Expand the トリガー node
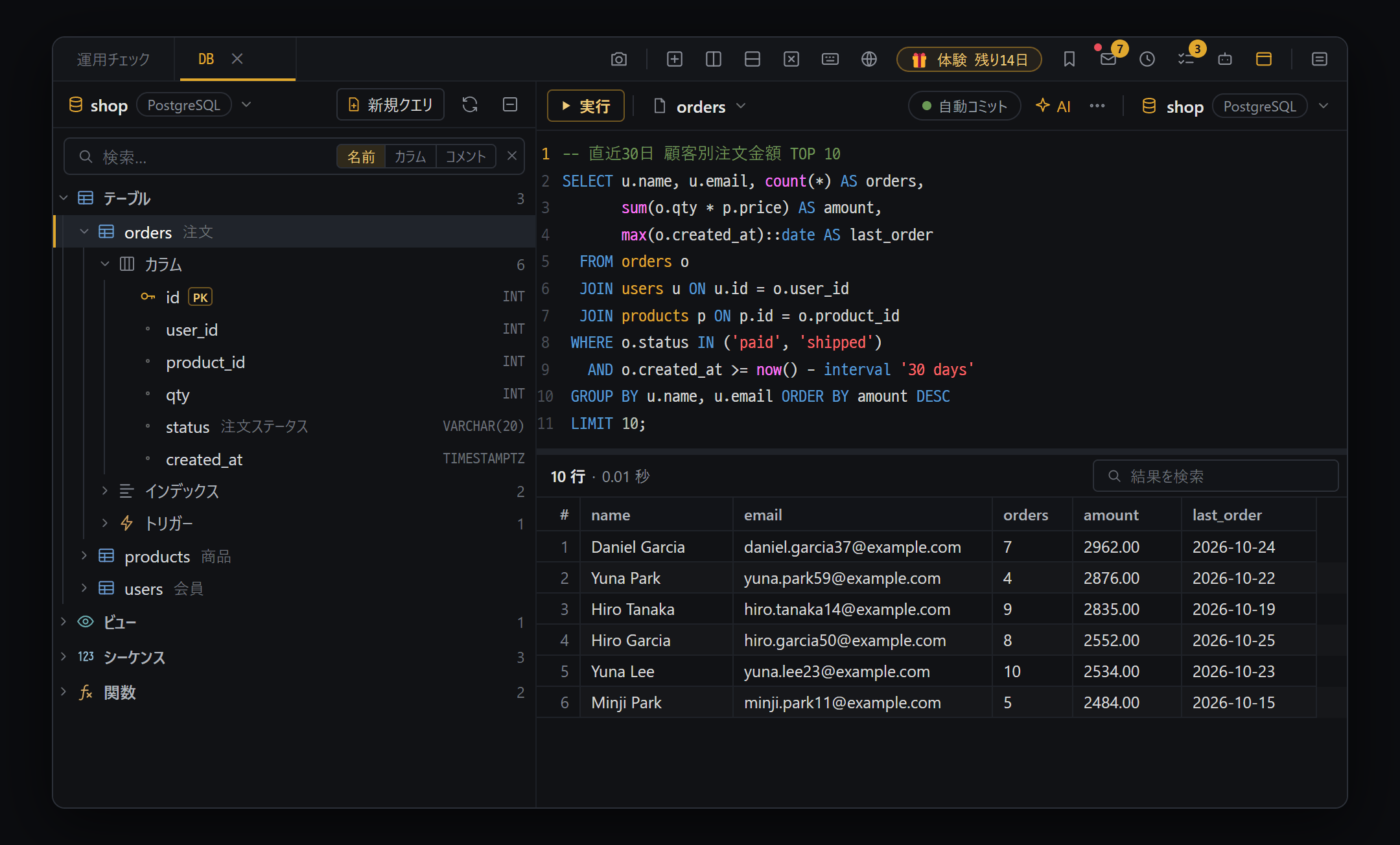Screen dimensions: 1400x845 105,524
